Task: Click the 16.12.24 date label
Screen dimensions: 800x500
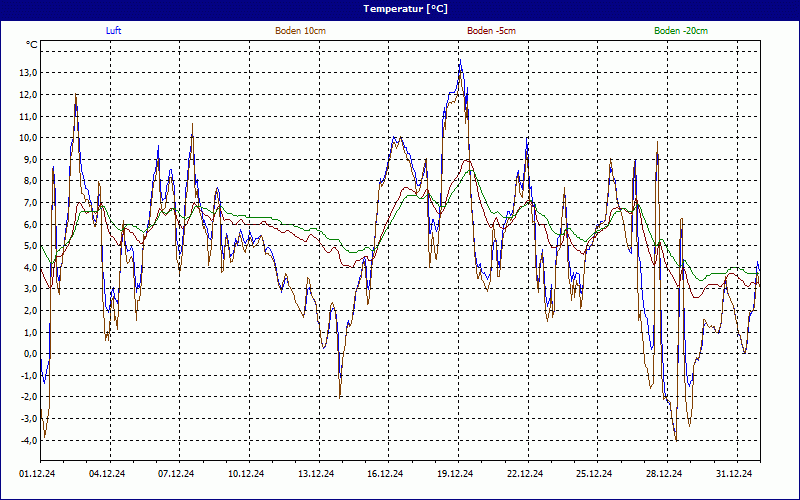Action: point(385,474)
